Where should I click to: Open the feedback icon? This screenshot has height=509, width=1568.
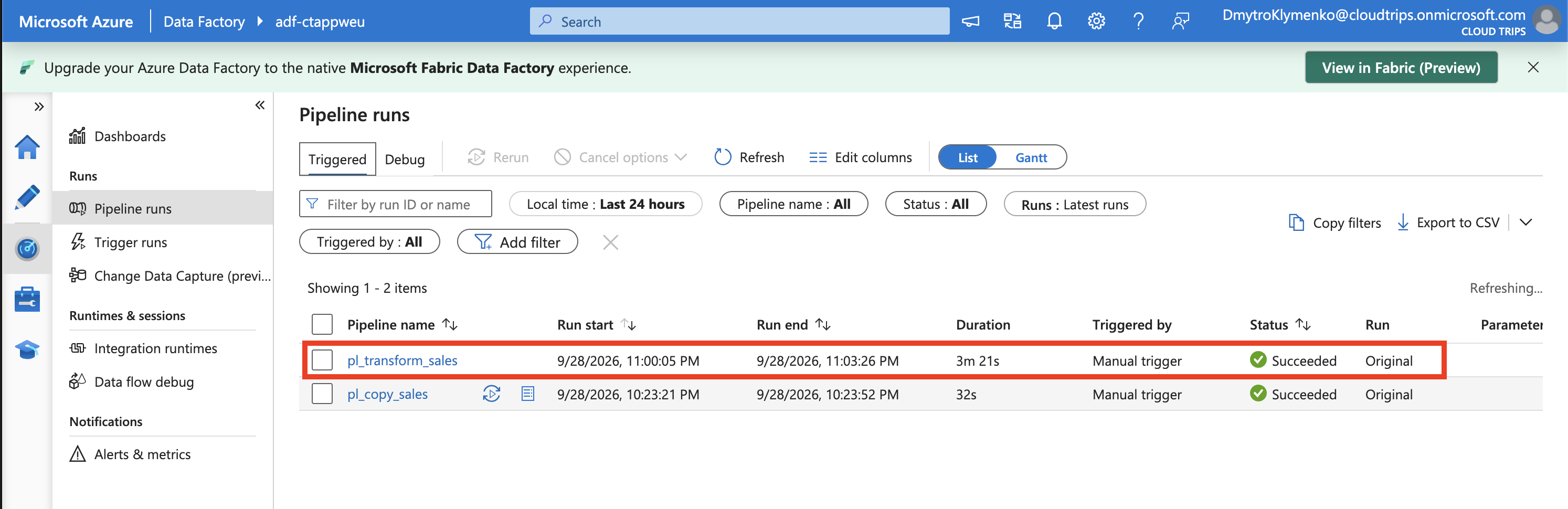tap(1180, 22)
